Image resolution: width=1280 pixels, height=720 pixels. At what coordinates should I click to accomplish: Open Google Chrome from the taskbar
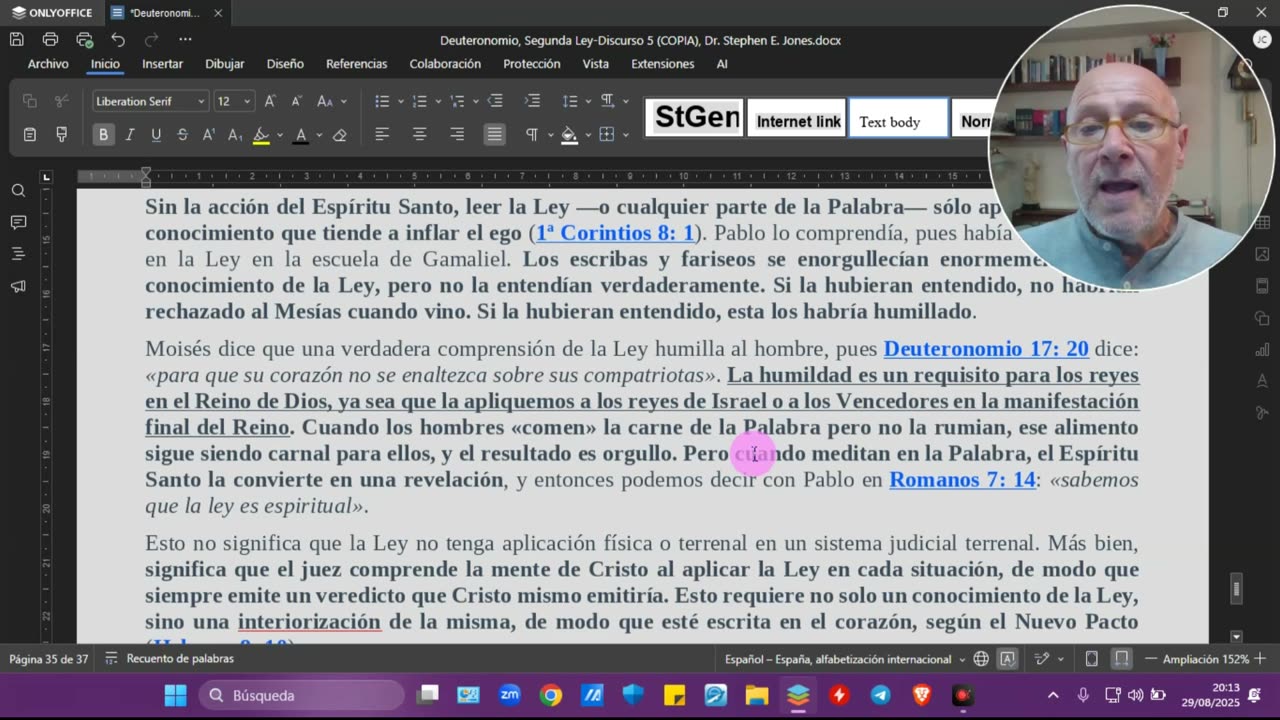(551, 695)
